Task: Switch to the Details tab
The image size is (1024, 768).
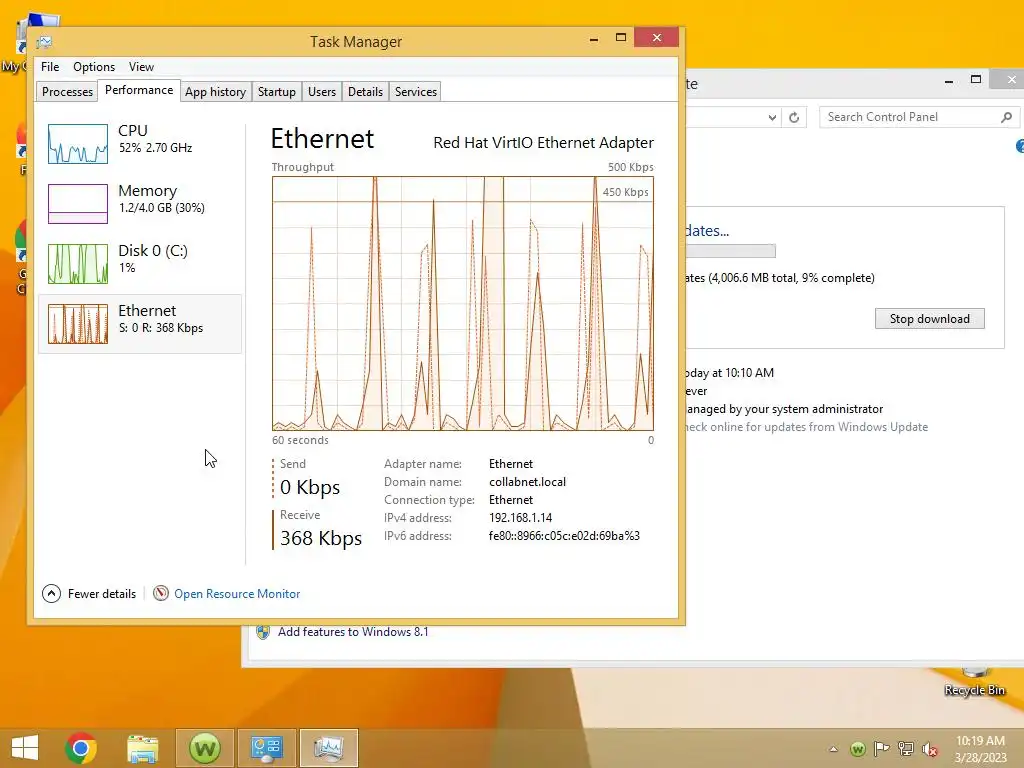Action: click(x=365, y=91)
